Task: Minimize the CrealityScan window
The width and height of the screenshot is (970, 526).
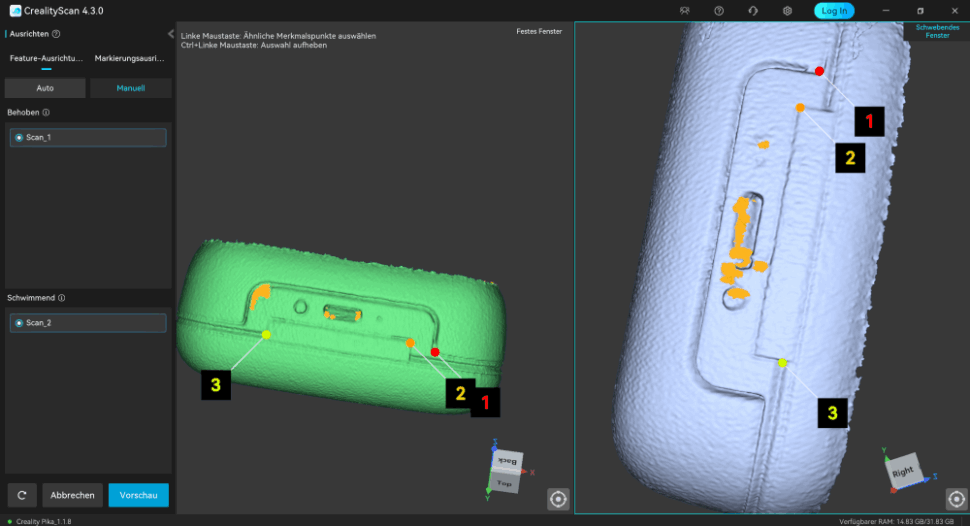Action: pyautogui.click(x=886, y=11)
